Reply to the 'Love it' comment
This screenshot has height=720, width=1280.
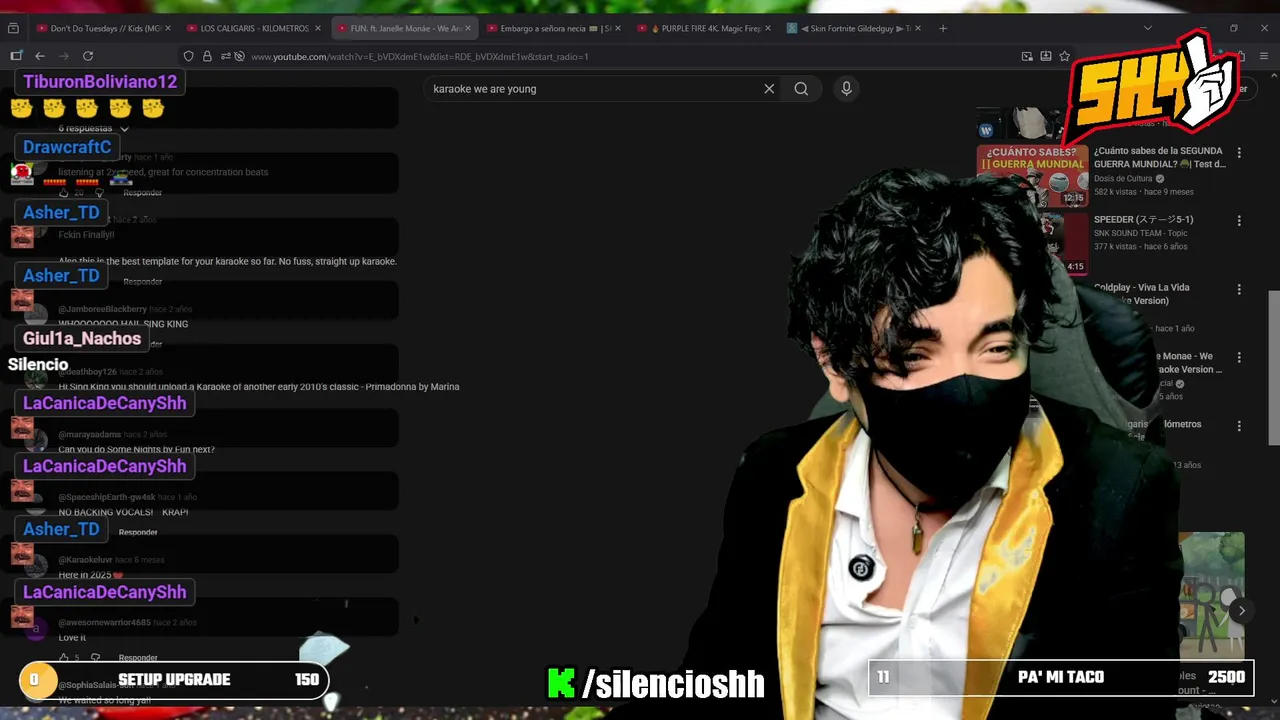coord(138,658)
